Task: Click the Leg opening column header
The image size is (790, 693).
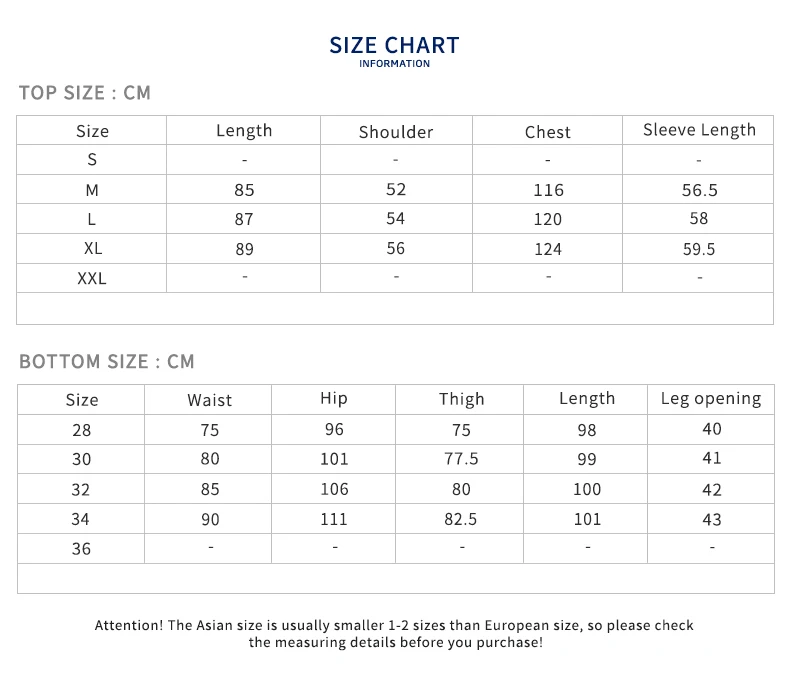Action: (711, 399)
